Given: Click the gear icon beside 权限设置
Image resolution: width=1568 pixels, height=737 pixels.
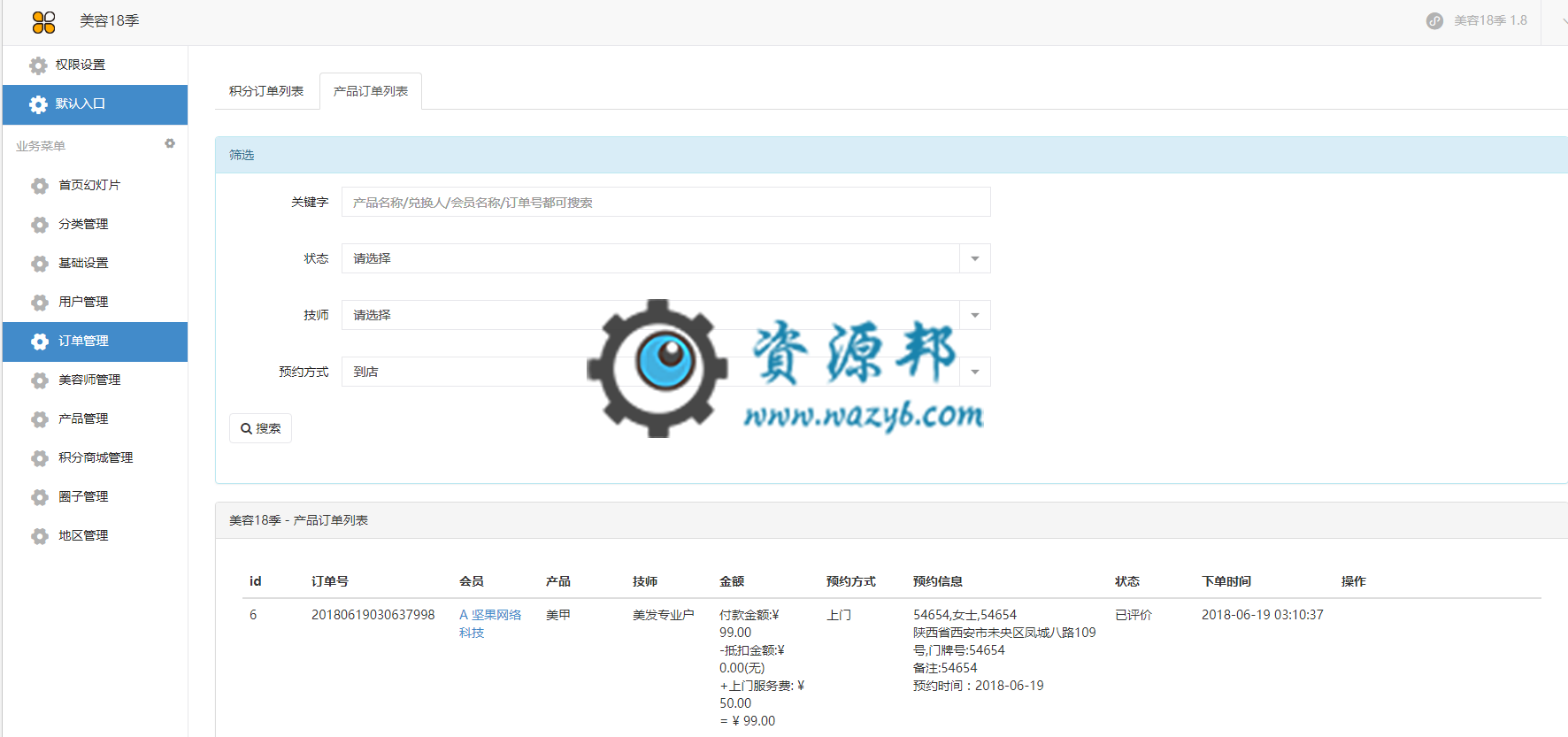Looking at the screenshot, I should pyautogui.click(x=38, y=65).
